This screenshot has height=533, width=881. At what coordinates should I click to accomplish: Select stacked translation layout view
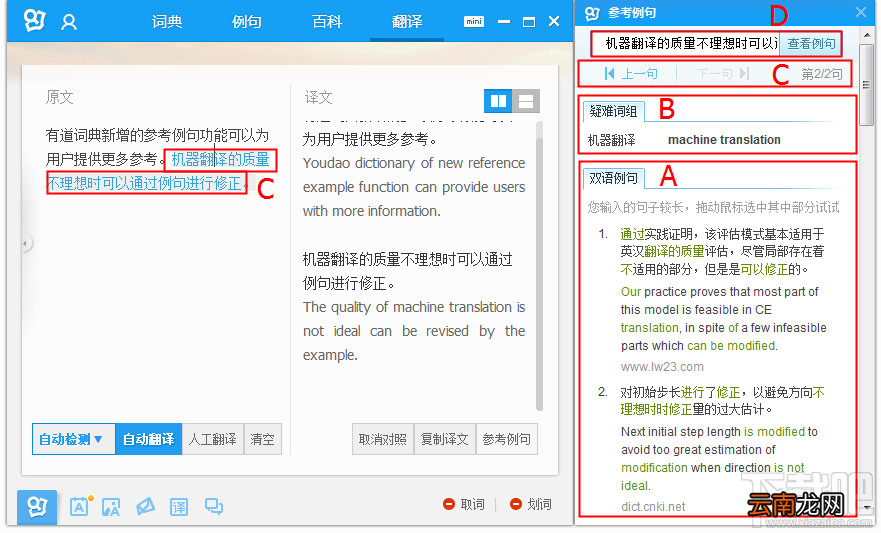[526, 101]
